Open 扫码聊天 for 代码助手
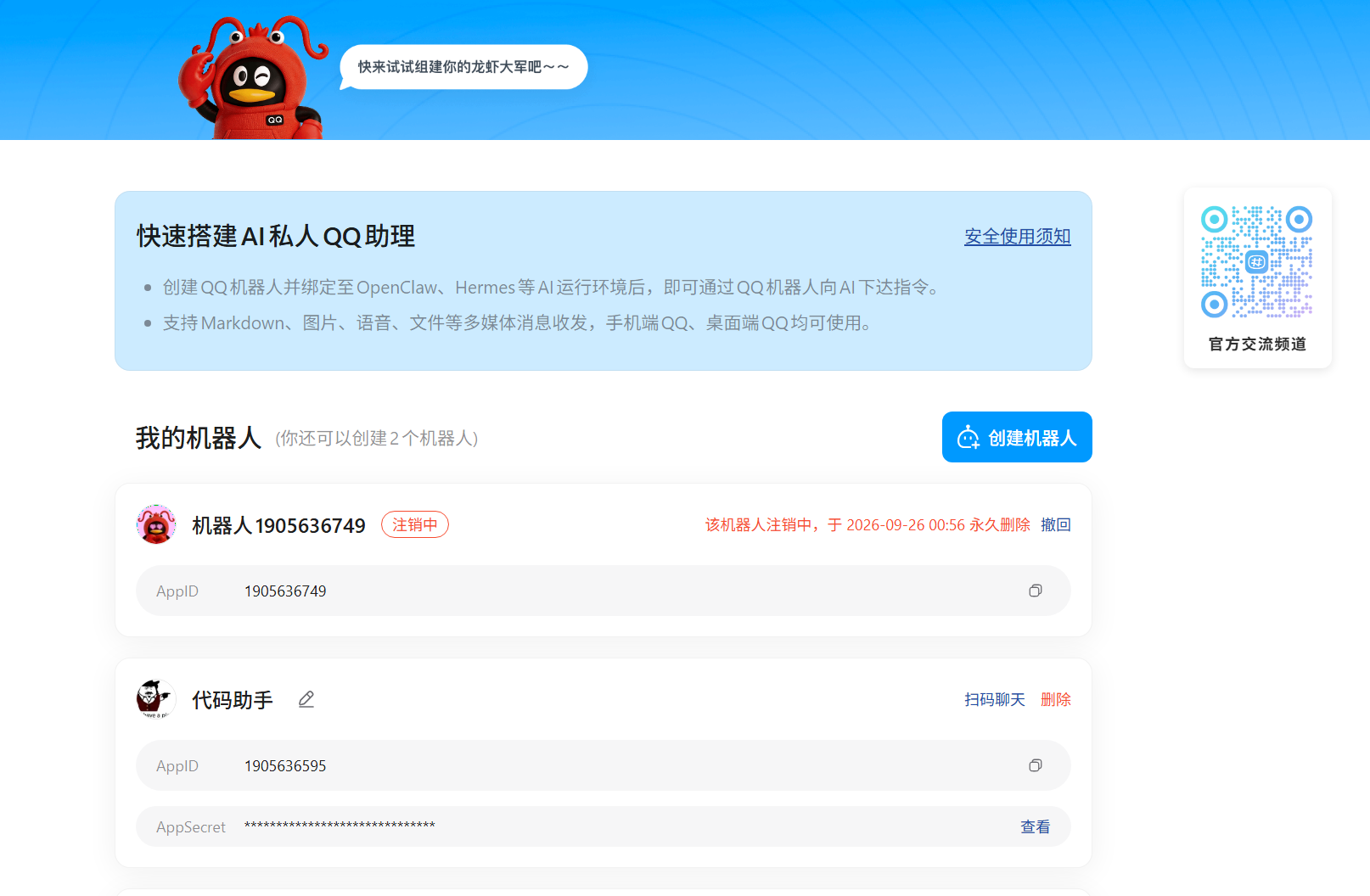The width and height of the screenshot is (1370, 896). point(995,699)
